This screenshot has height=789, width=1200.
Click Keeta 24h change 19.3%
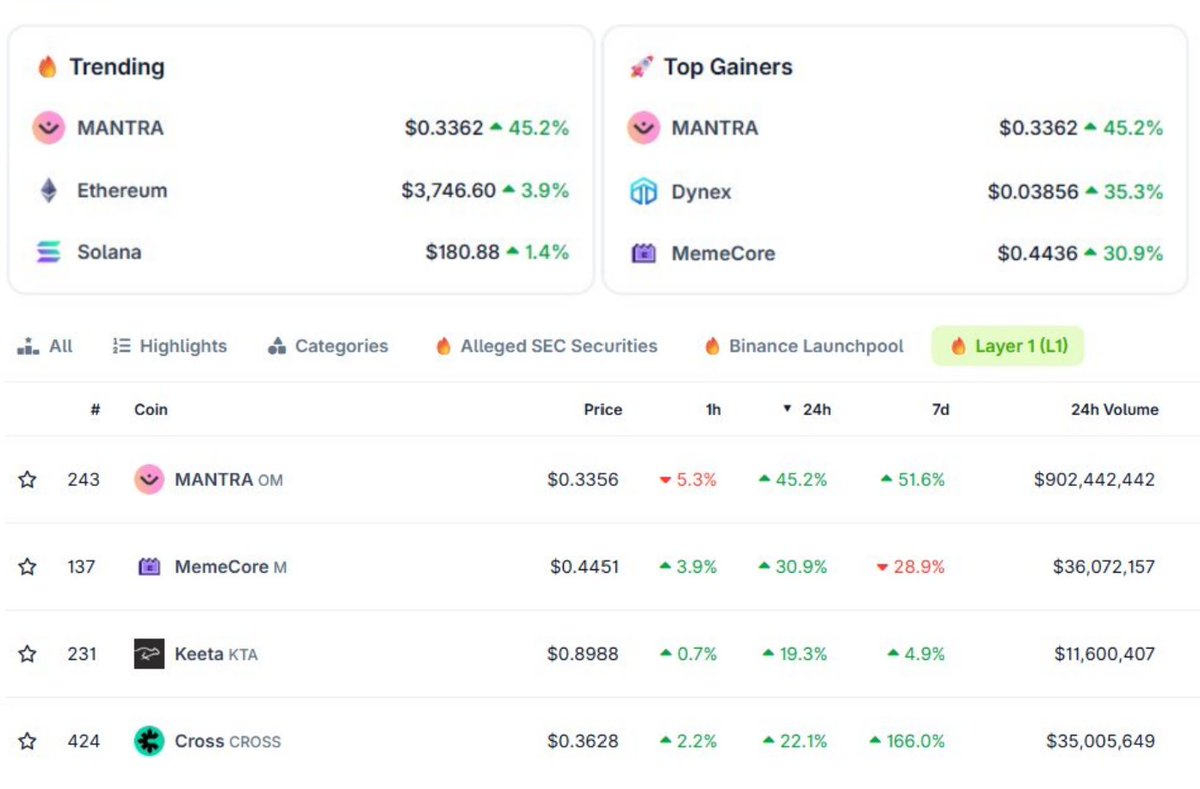point(794,654)
